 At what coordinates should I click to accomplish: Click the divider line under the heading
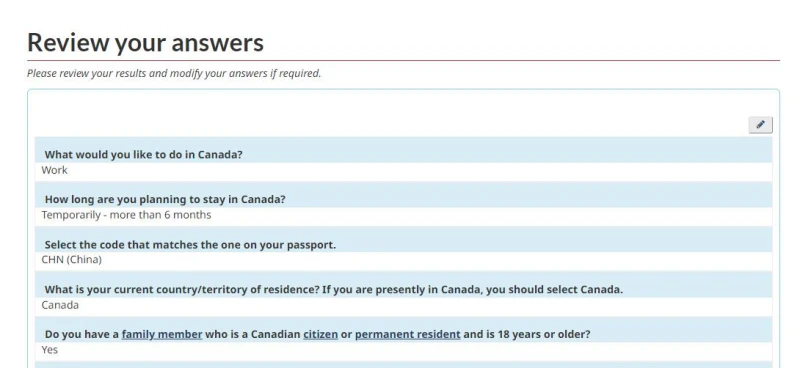click(403, 61)
